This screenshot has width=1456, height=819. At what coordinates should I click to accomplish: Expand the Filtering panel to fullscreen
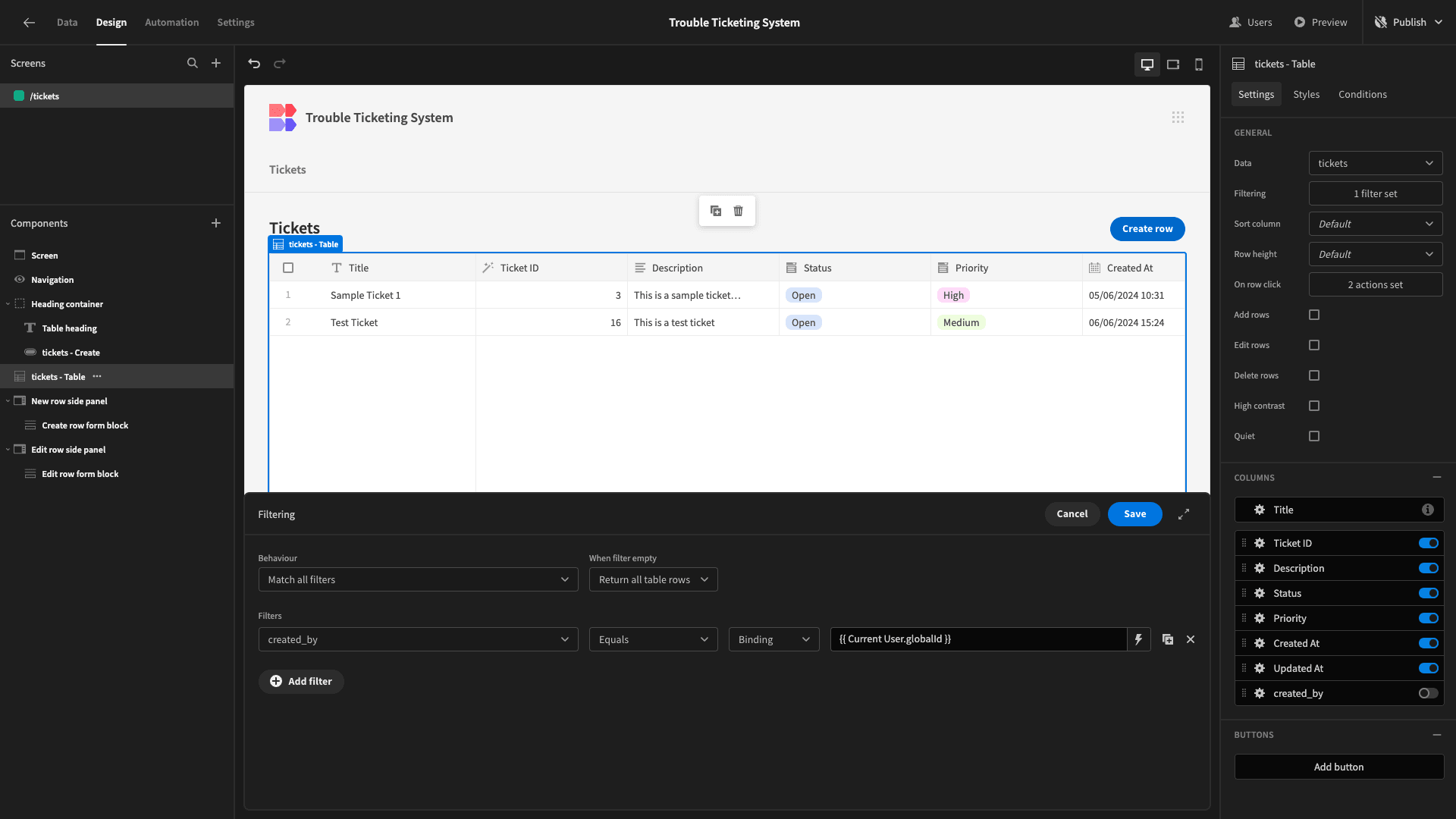click(1184, 514)
